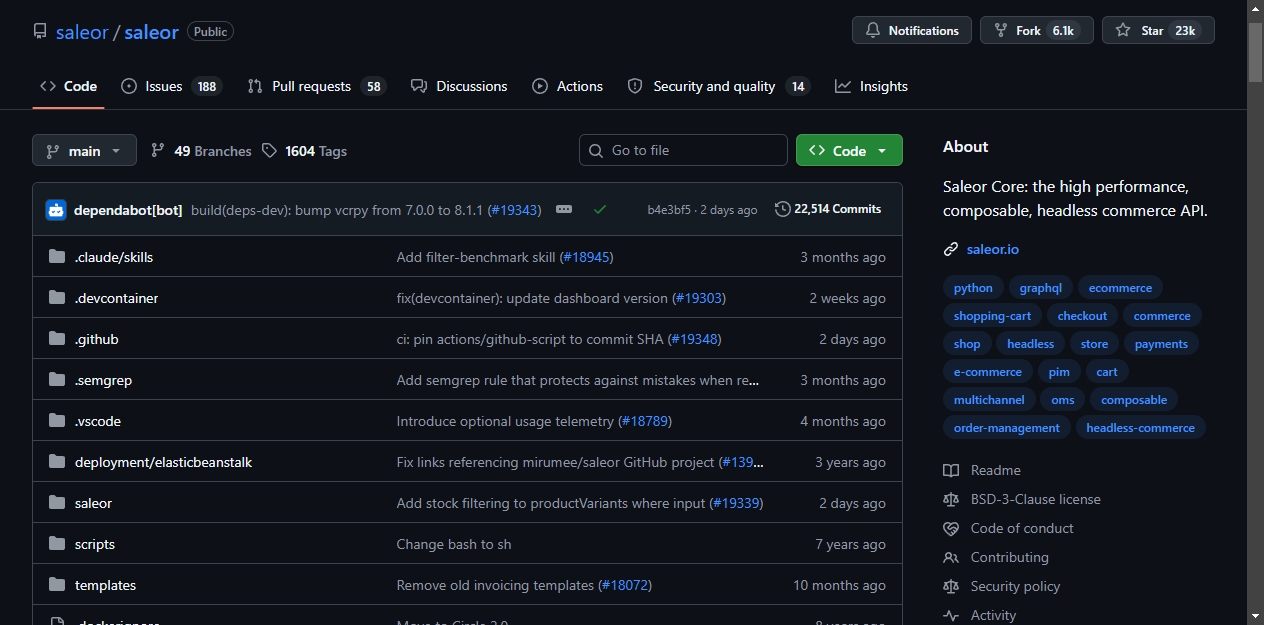Viewport: 1264px width, 625px height.
Task: Open the templates folder name
Action: coord(105,585)
